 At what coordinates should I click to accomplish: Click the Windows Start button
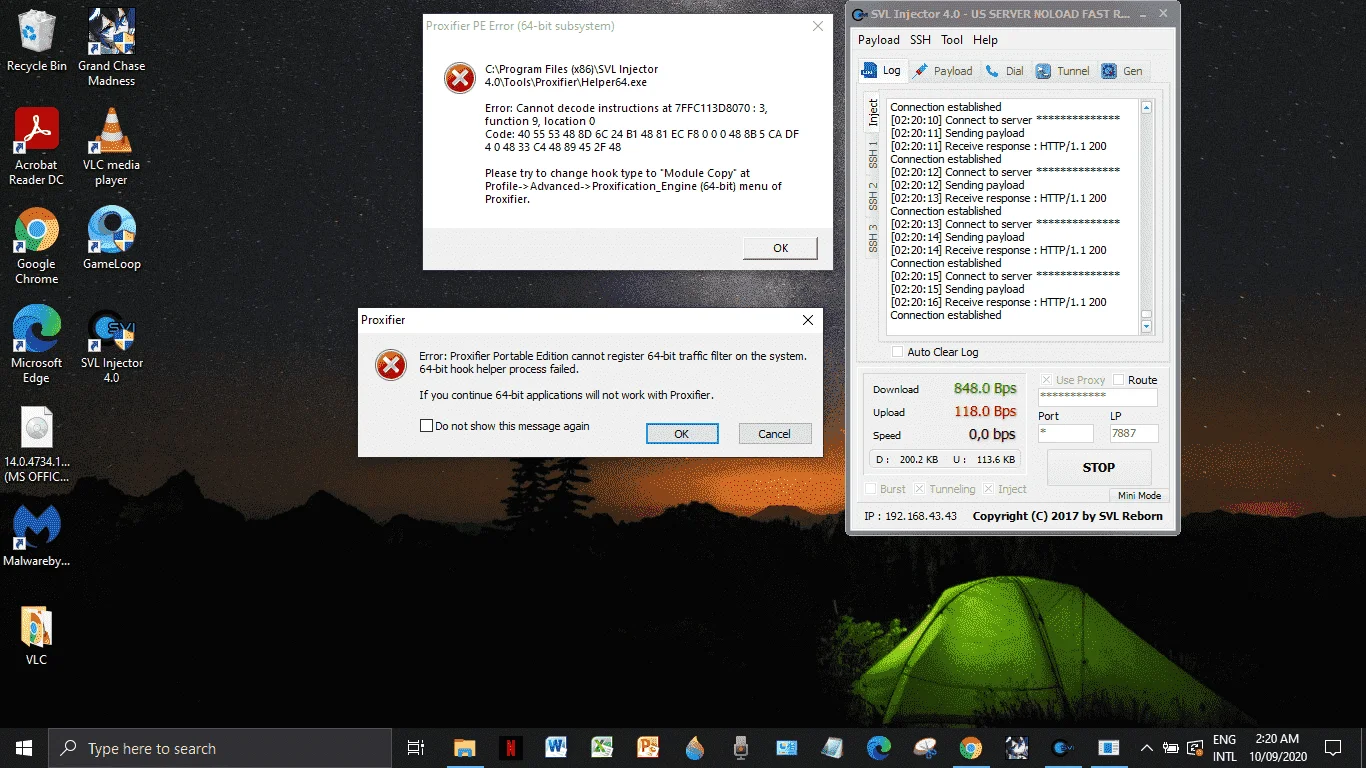coord(23,748)
